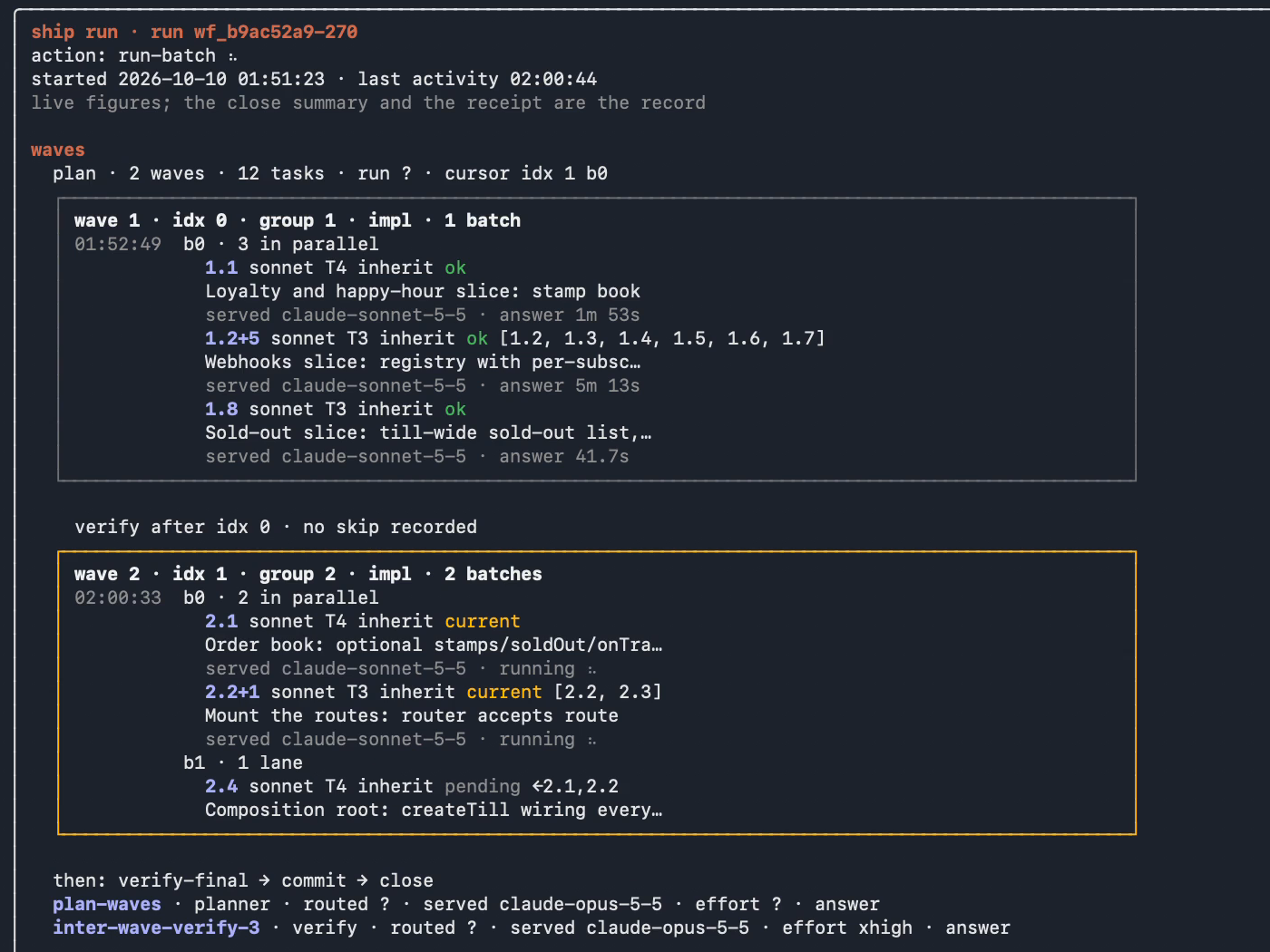Open task 1.8 link
Image resolution: width=1270 pixels, height=952 pixels.
click(221, 409)
